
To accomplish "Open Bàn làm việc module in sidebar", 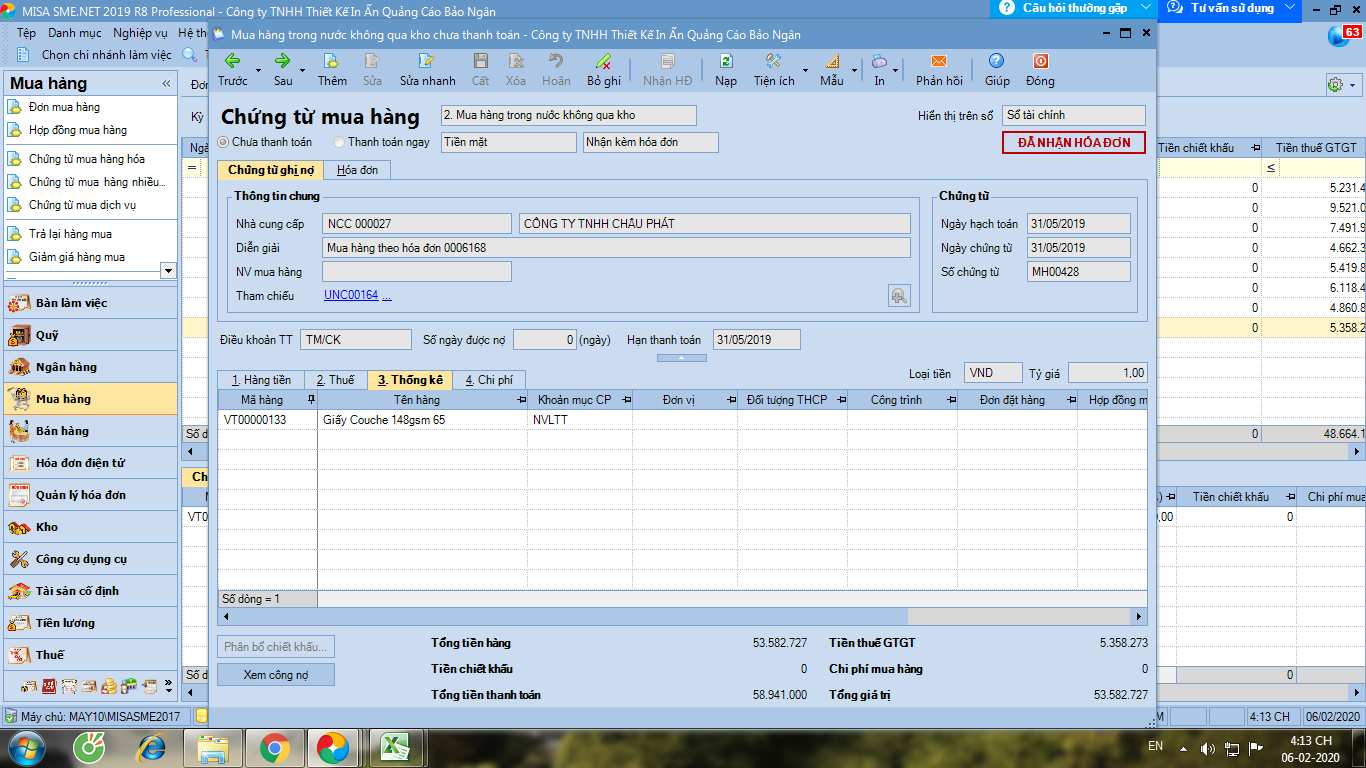I will pyautogui.click(x=91, y=303).
